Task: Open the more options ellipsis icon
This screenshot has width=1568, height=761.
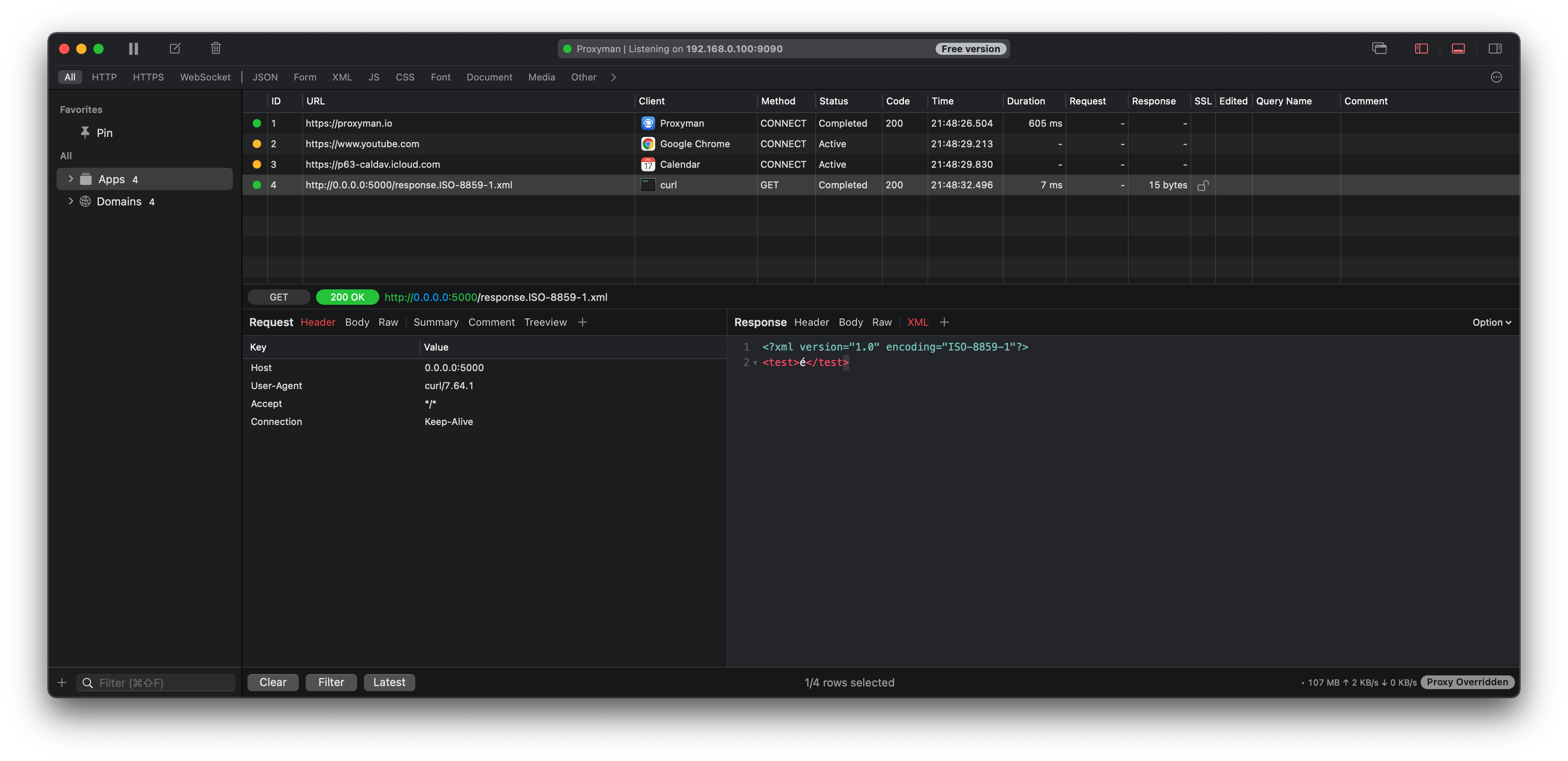Action: 1497,77
